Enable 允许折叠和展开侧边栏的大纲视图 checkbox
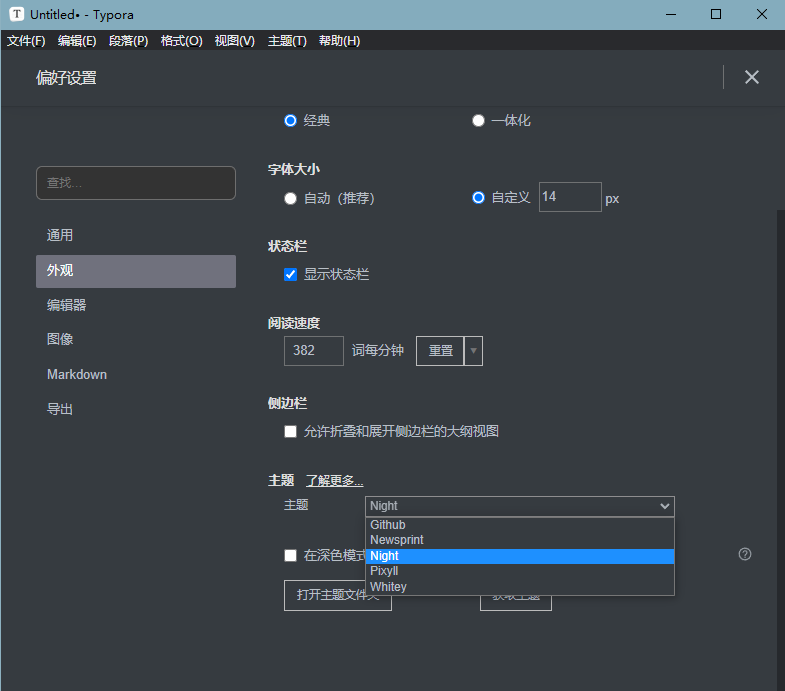The image size is (785, 691). pyautogui.click(x=290, y=431)
